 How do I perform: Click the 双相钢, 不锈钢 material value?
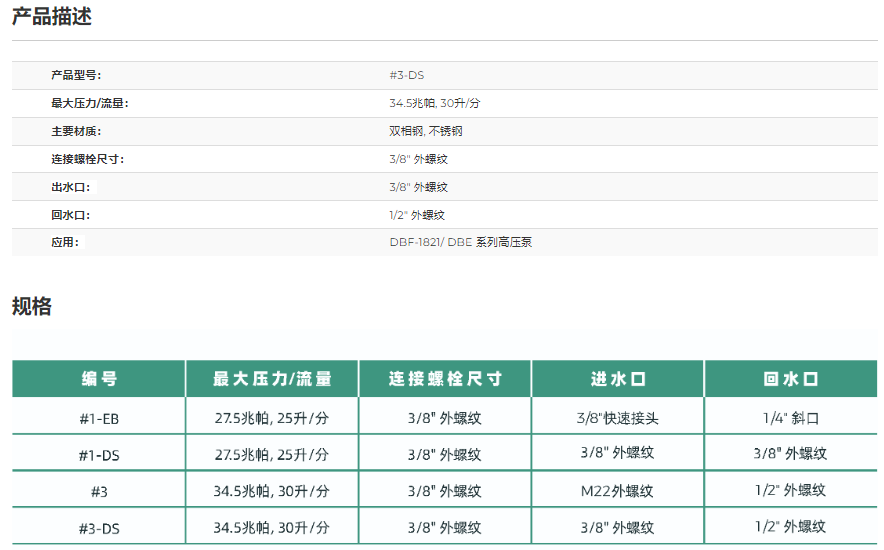point(425,131)
